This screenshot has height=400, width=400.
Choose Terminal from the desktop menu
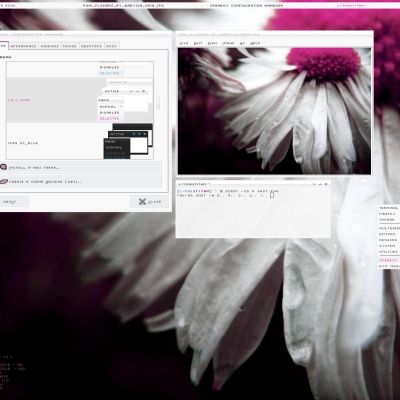point(389,208)
